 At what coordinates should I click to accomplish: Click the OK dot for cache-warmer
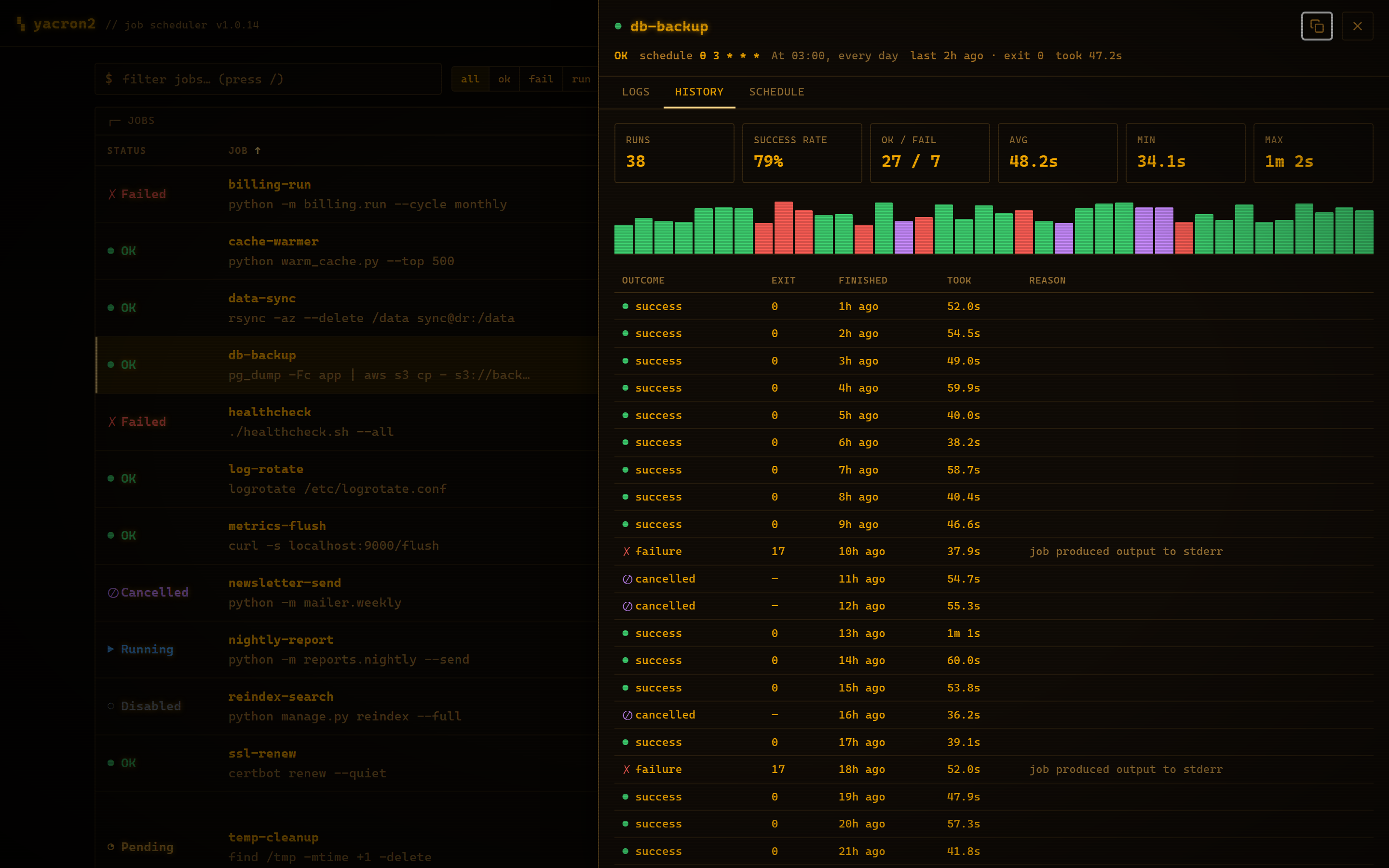pos(111,251)
